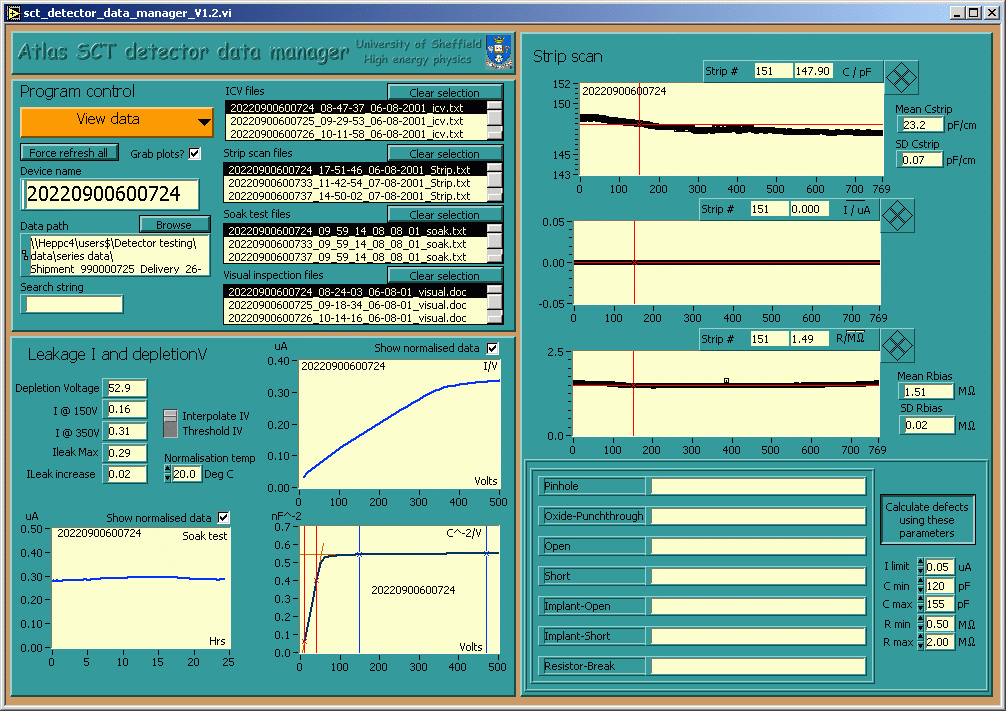Click the C/pF cursor mover diamond icon
Screen dimensions: 1006x711
click(901, 78)
